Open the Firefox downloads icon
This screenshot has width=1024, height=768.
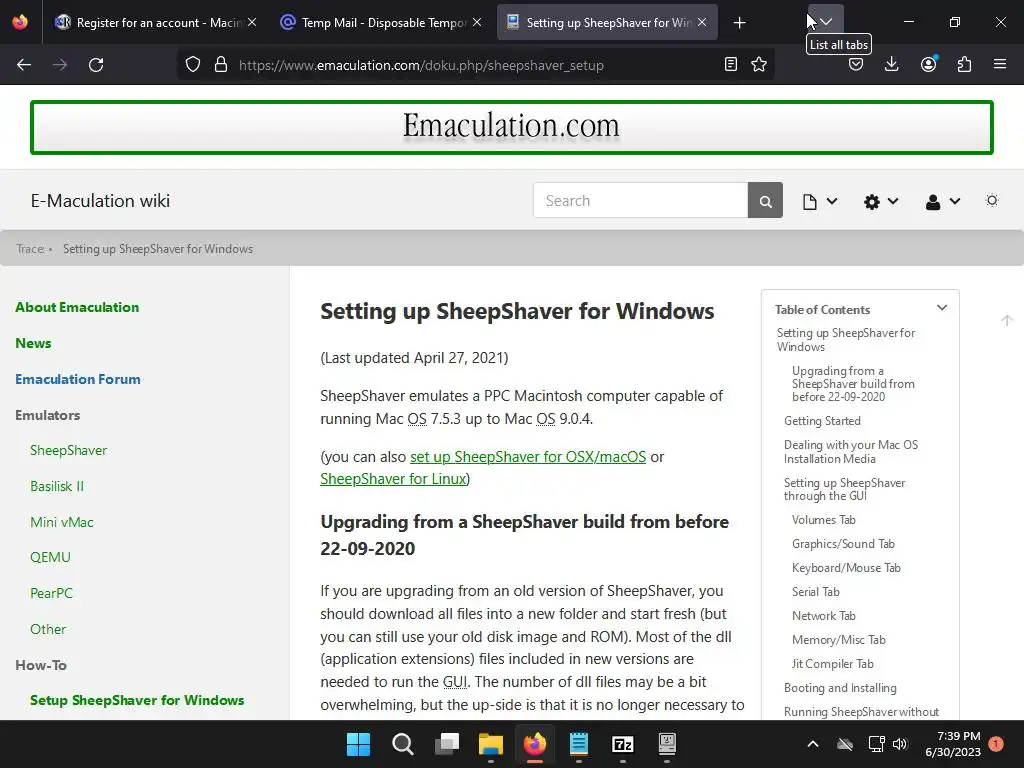891,64
